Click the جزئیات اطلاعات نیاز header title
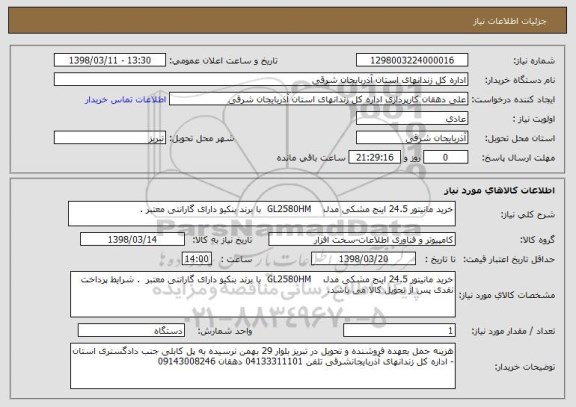 (510, 21)
